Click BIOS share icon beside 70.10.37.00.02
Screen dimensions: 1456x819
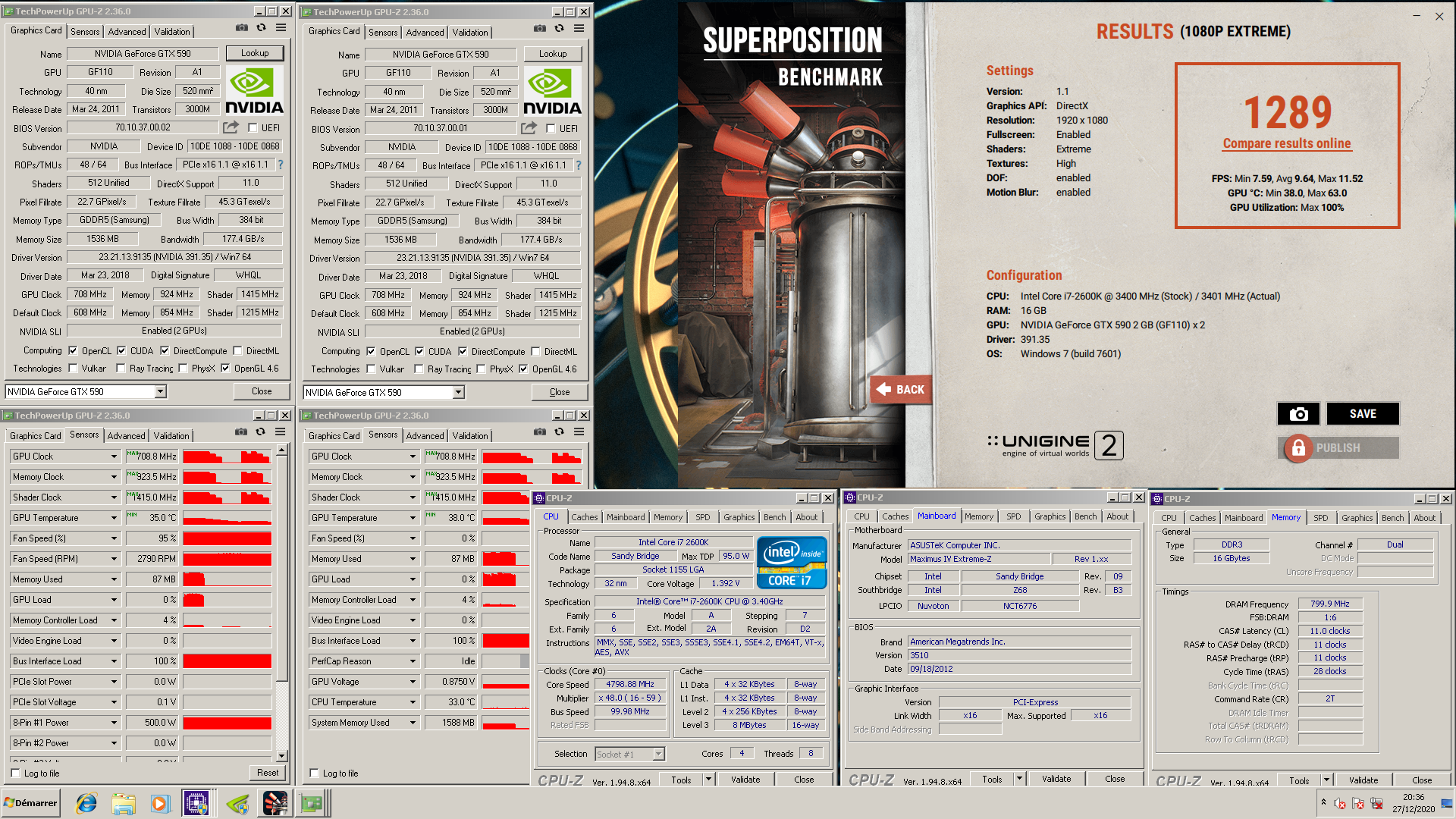point(231,127)
